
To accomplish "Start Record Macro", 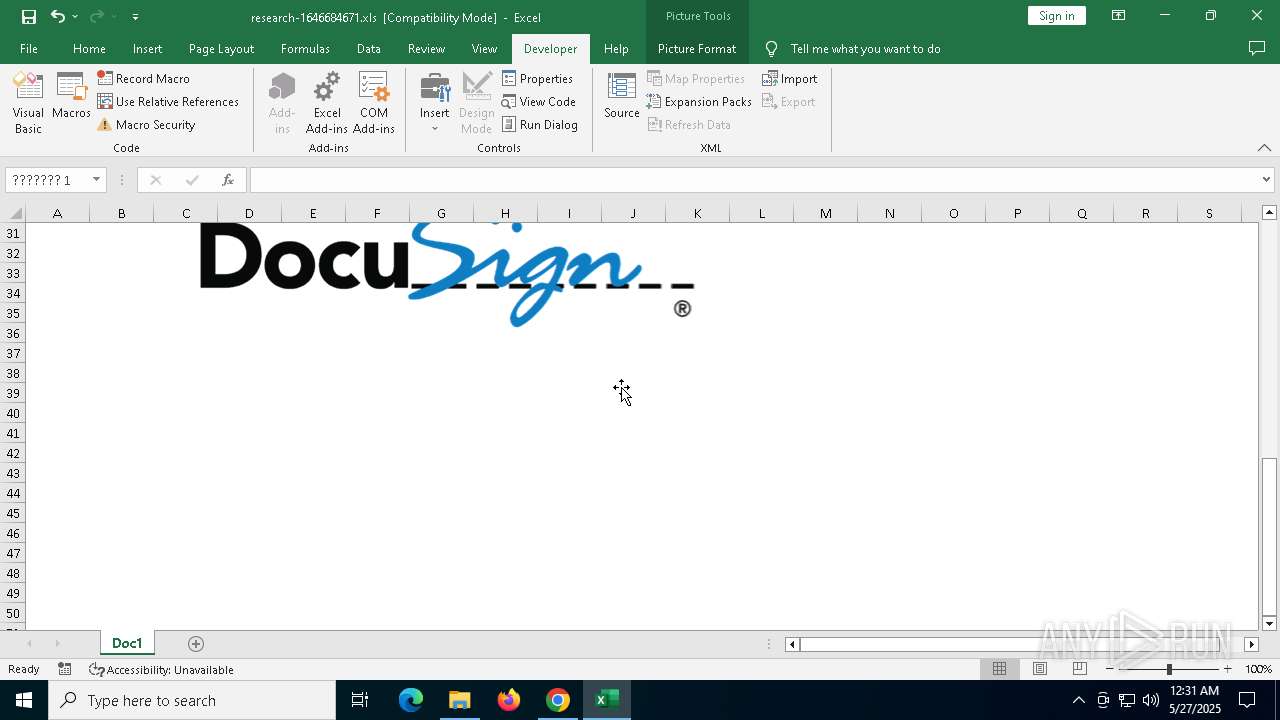I will pos(143,78).
